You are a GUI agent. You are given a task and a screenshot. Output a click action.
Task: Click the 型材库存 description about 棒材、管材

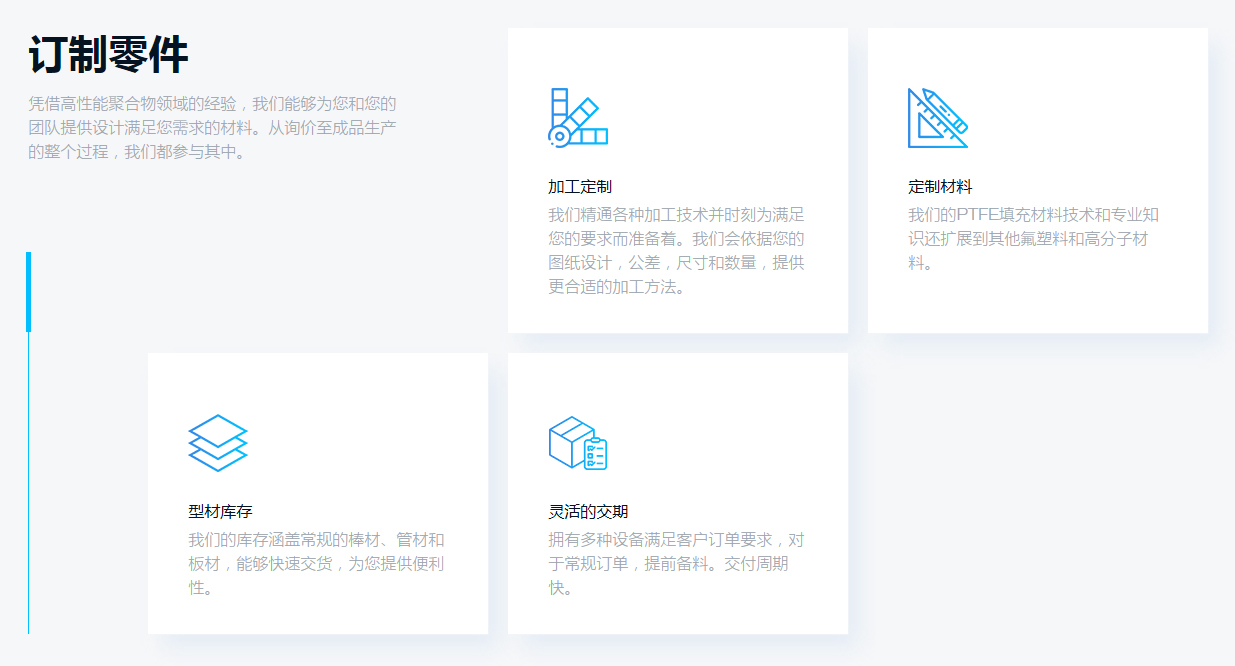(316, 564)
